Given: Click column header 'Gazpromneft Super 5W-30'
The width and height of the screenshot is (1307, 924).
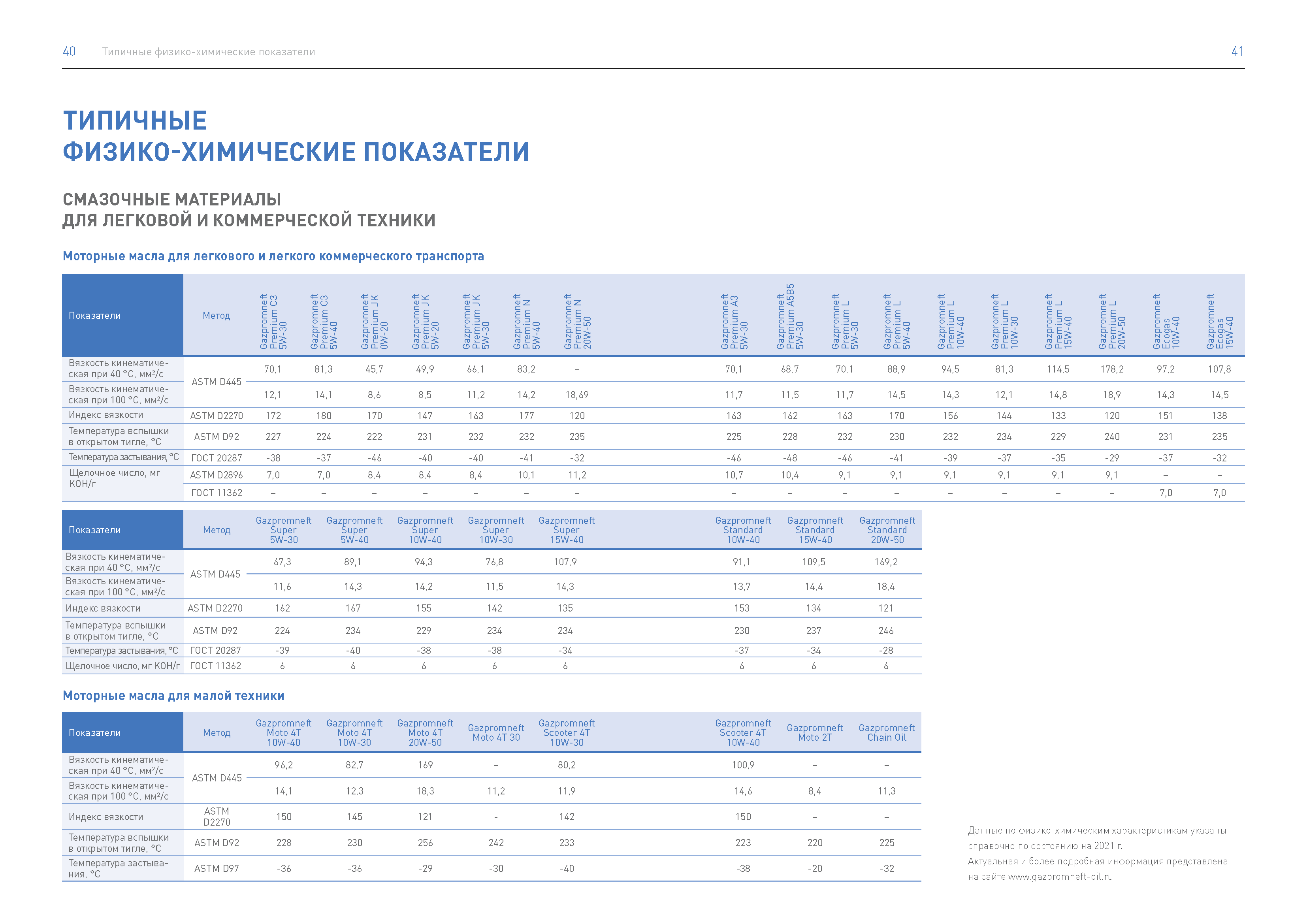Looking at the screenshot, I should 284,530.
